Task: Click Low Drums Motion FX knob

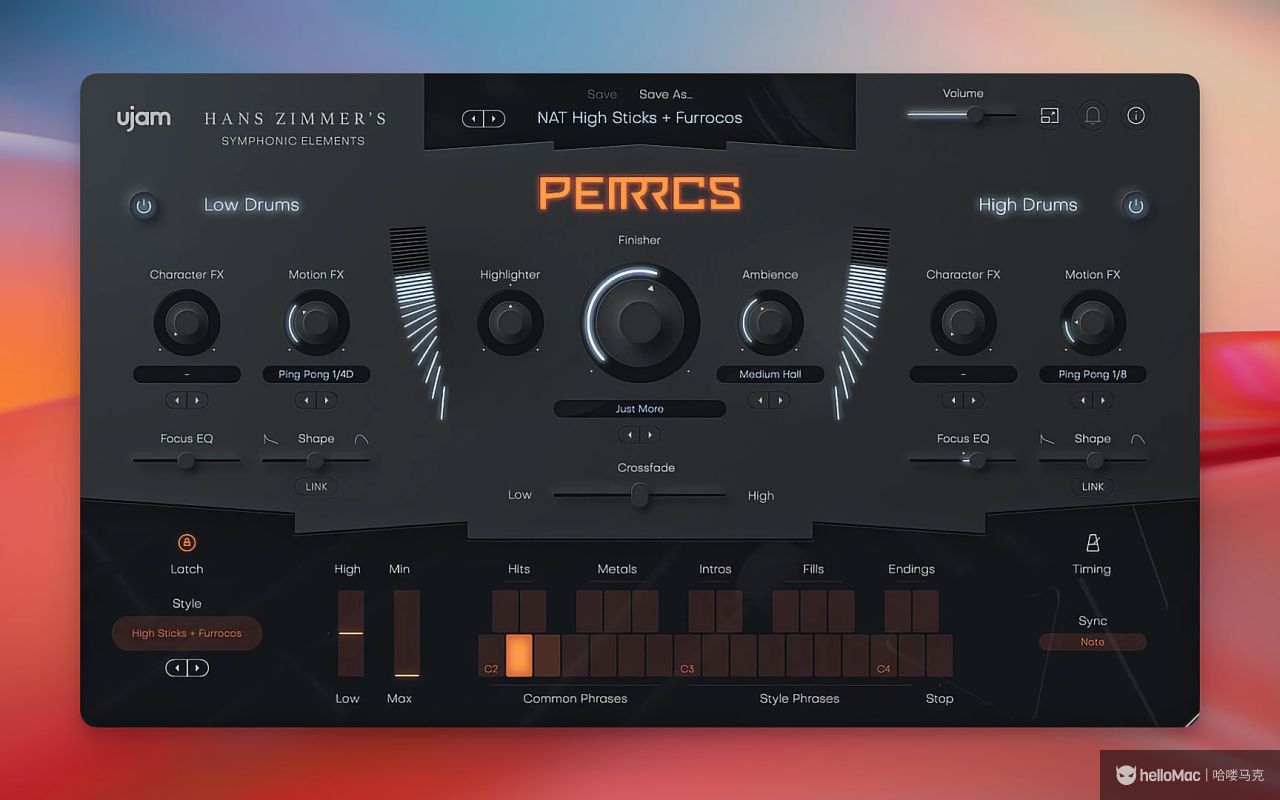Action: 316,322
